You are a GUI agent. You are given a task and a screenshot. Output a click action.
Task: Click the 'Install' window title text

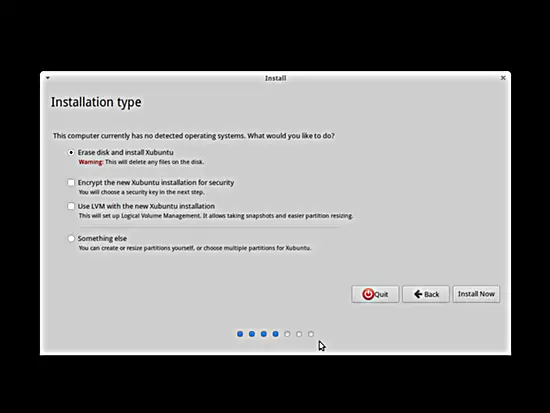coord(275,78)
